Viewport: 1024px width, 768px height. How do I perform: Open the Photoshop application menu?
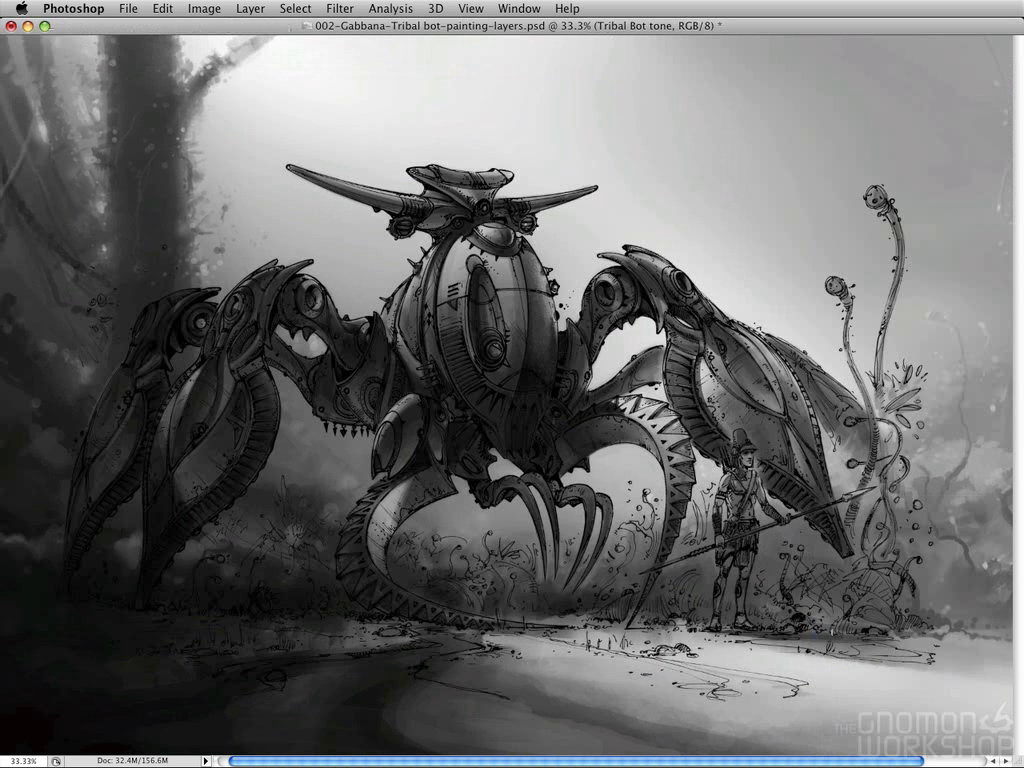pos(73,8)
